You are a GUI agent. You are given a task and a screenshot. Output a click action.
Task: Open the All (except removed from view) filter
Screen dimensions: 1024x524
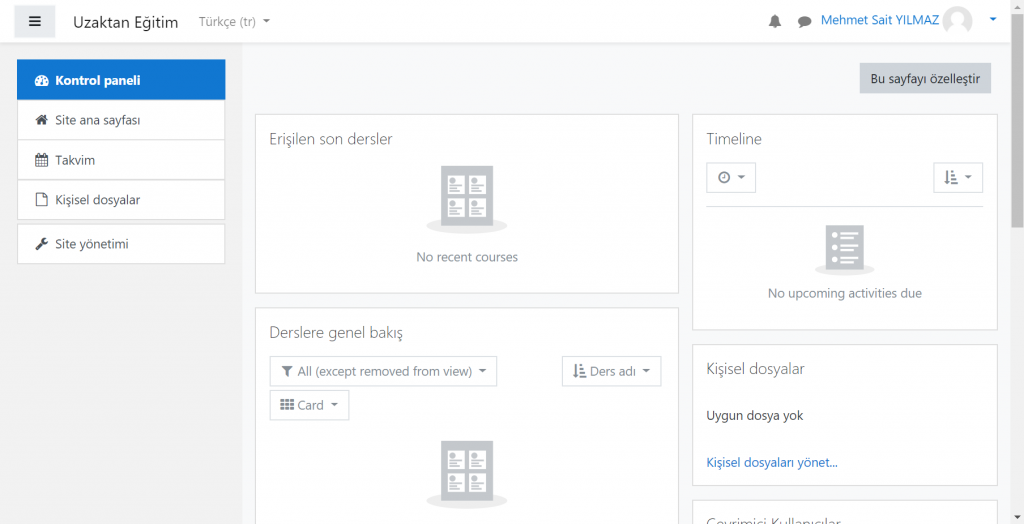pyautogui.click(x=383, y=371)
